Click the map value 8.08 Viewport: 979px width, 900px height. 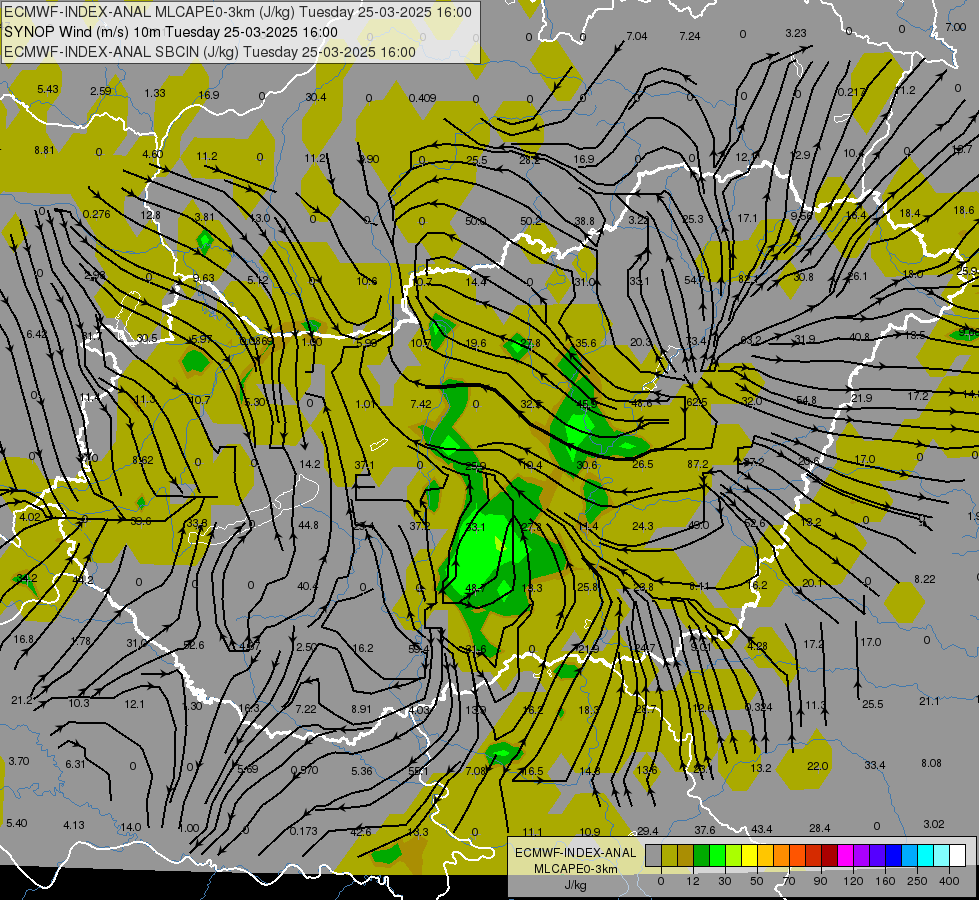pyautogui.click(x=932, y=763)
